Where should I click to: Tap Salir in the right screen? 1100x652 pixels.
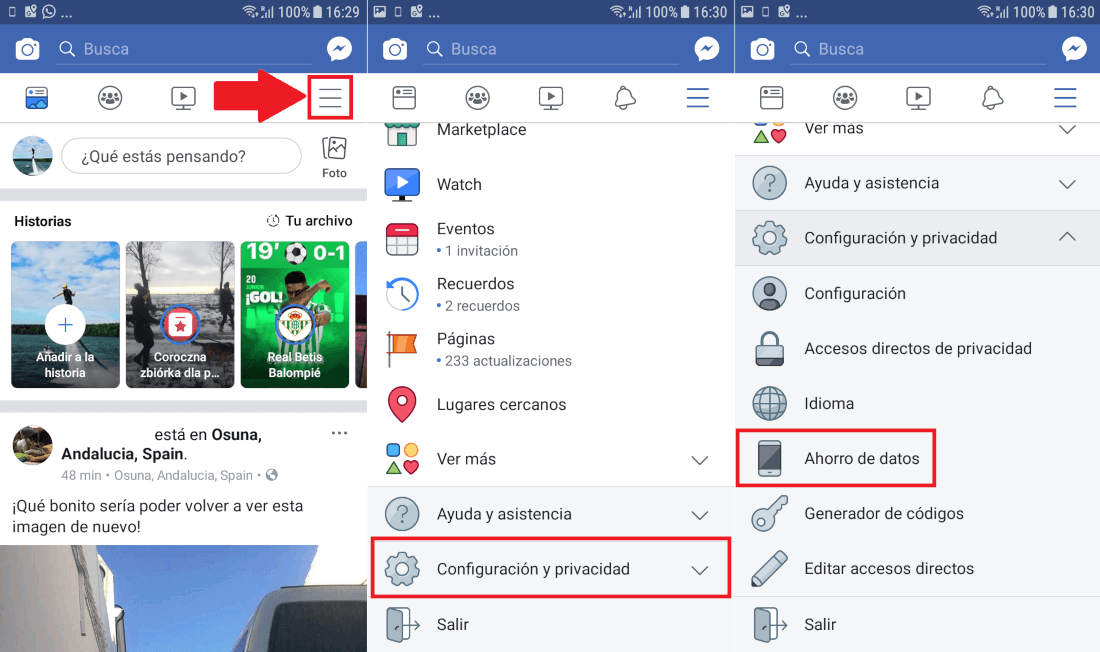click(918, 624)
